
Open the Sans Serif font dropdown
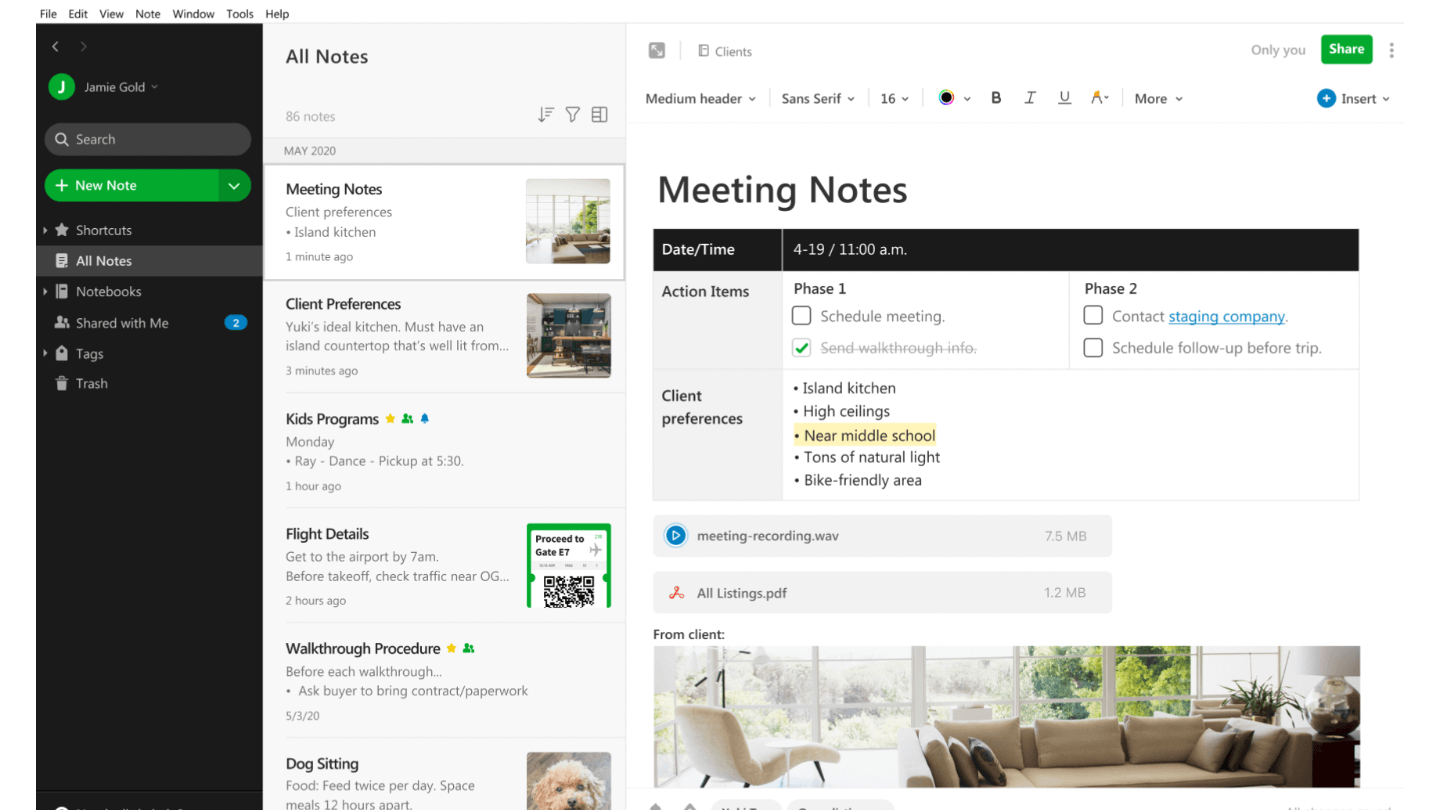(818, 98)
